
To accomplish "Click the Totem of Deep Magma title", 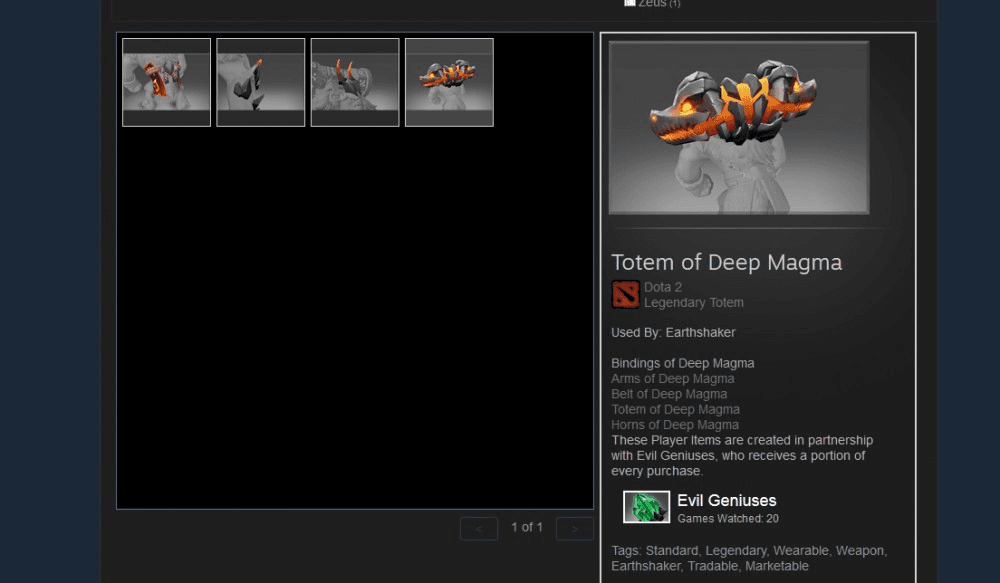I will pyautogui.click(x=726, y=262).
